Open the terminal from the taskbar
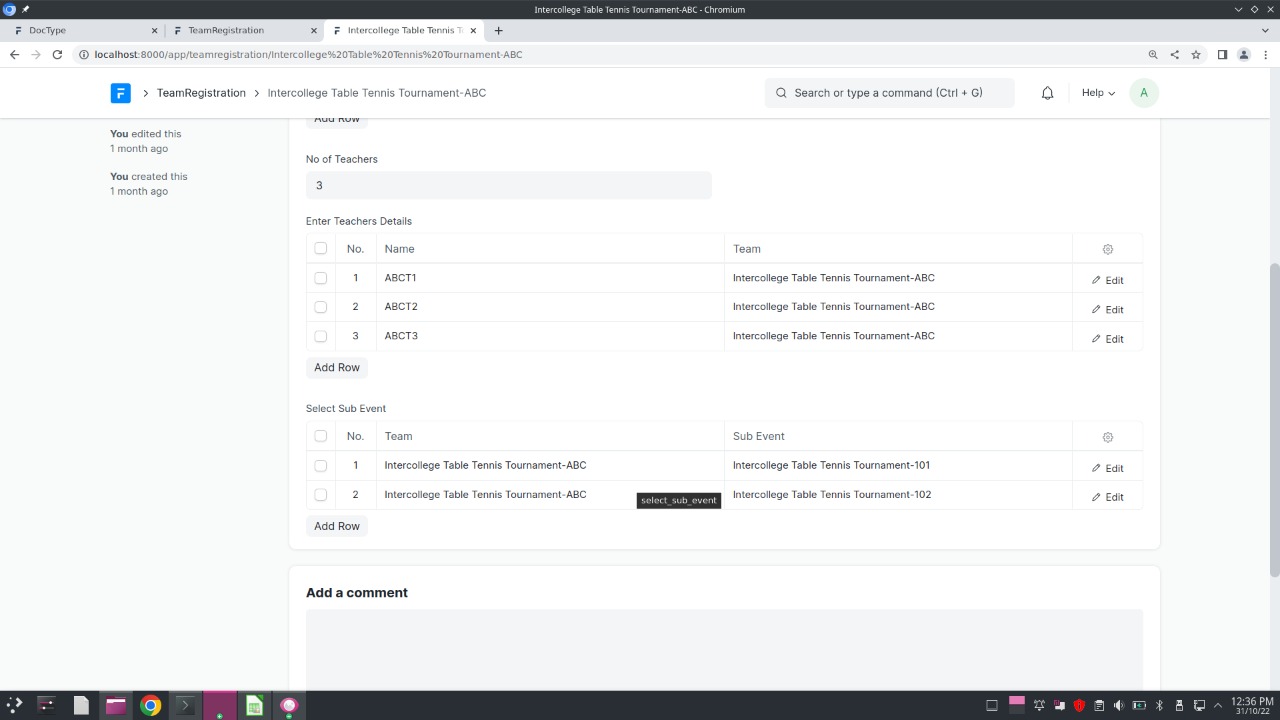Image resolution: width=1280 pixels, height=720 pixels. click(x=184, y=705)
